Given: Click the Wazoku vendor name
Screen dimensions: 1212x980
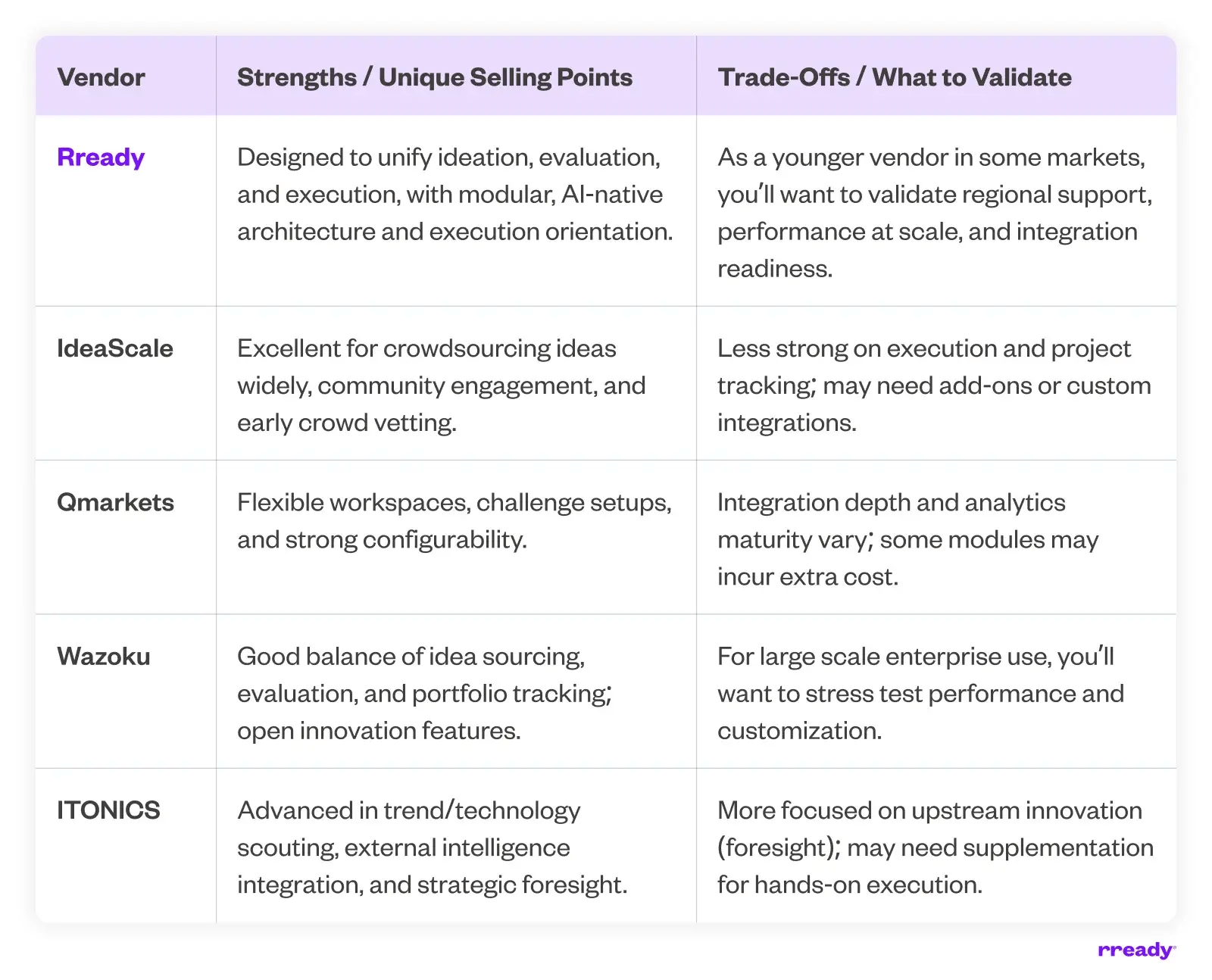Looking at the screenshot, I should 104,657.
